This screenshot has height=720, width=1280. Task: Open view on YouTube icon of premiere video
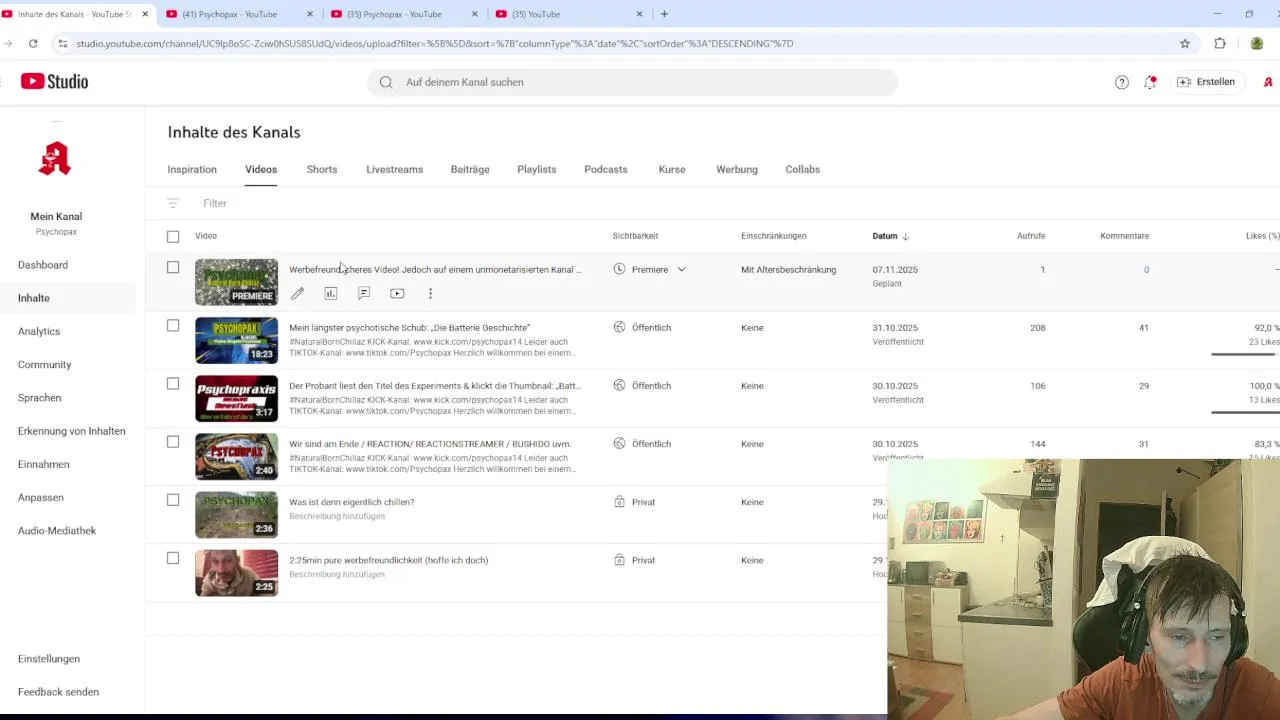tap(397, 293)
